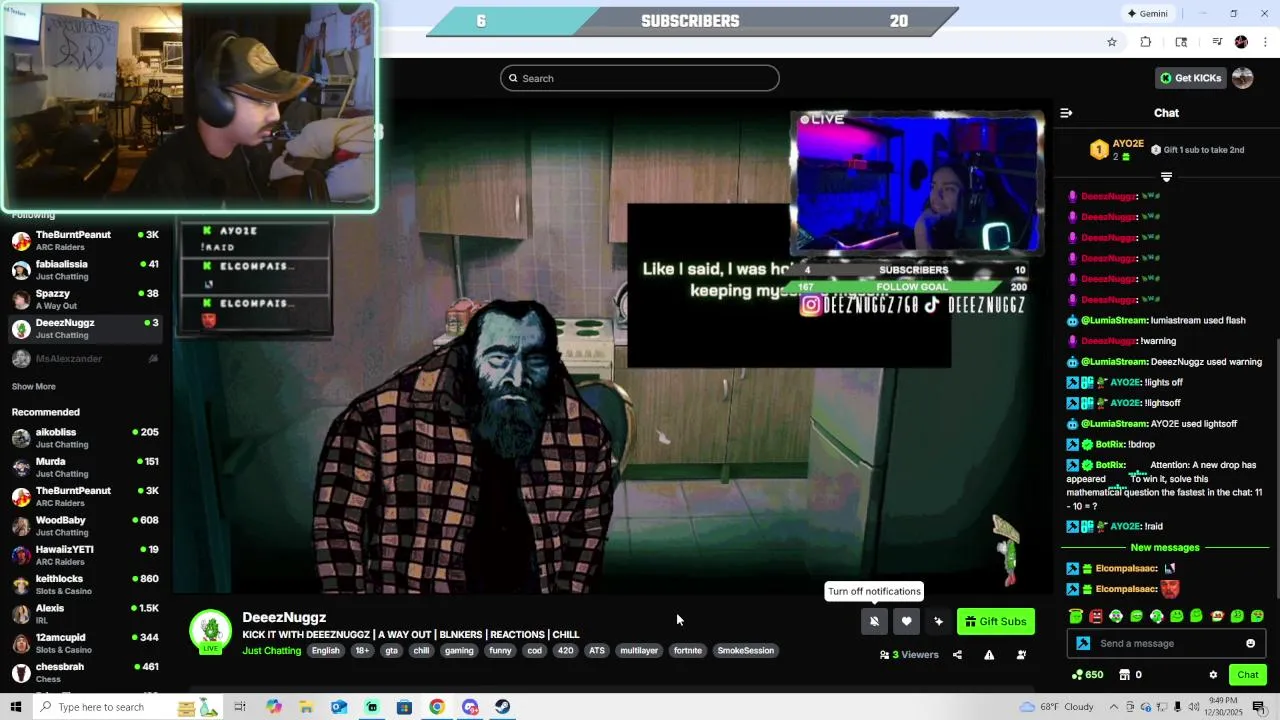Follow the channel using the heart icon
1280x720 pixels.
point(906,621)
